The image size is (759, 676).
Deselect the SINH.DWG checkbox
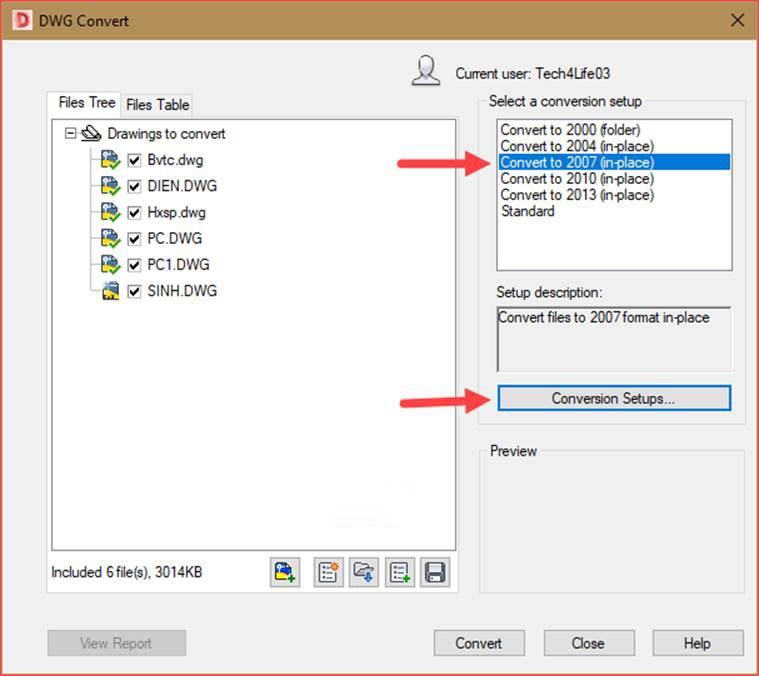tap(134, 291)
